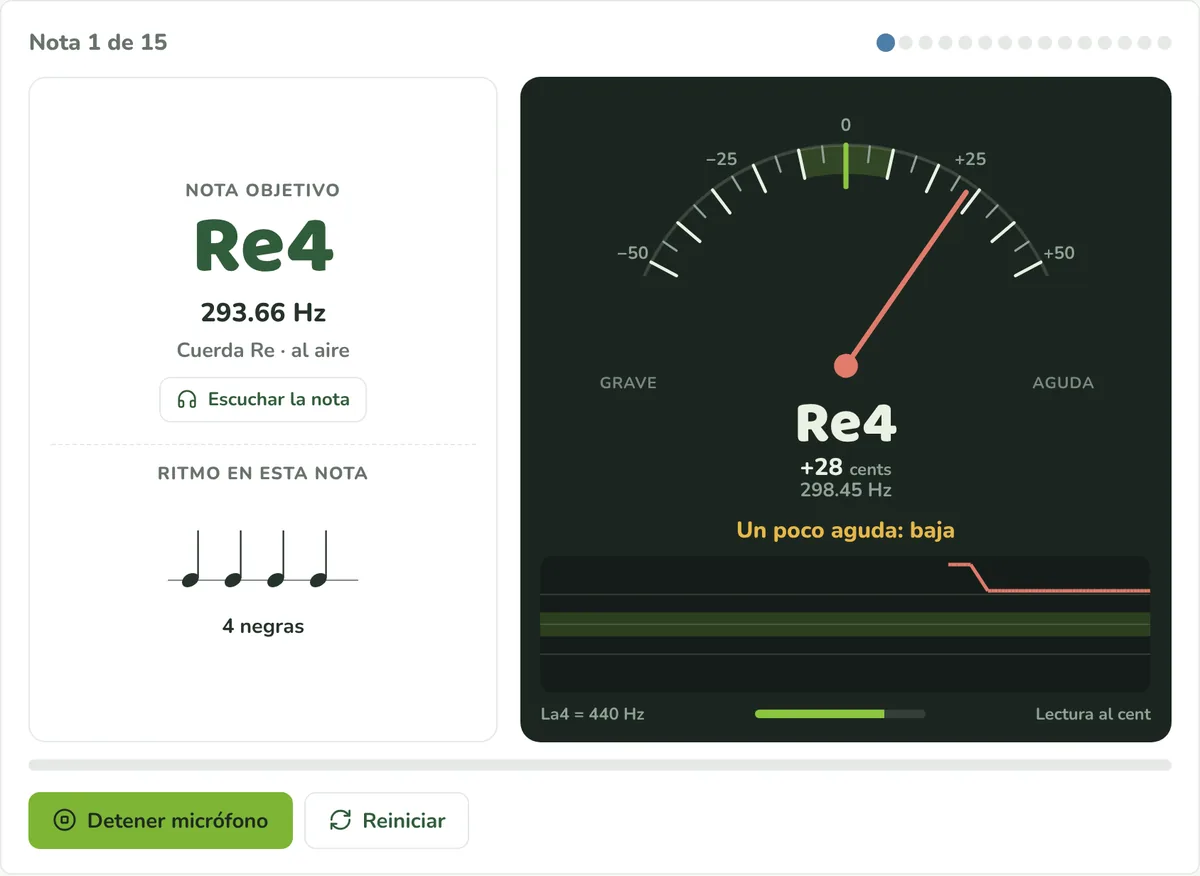
Task: Click the "NOTA OBJETIVO" label
Action: 263,190
